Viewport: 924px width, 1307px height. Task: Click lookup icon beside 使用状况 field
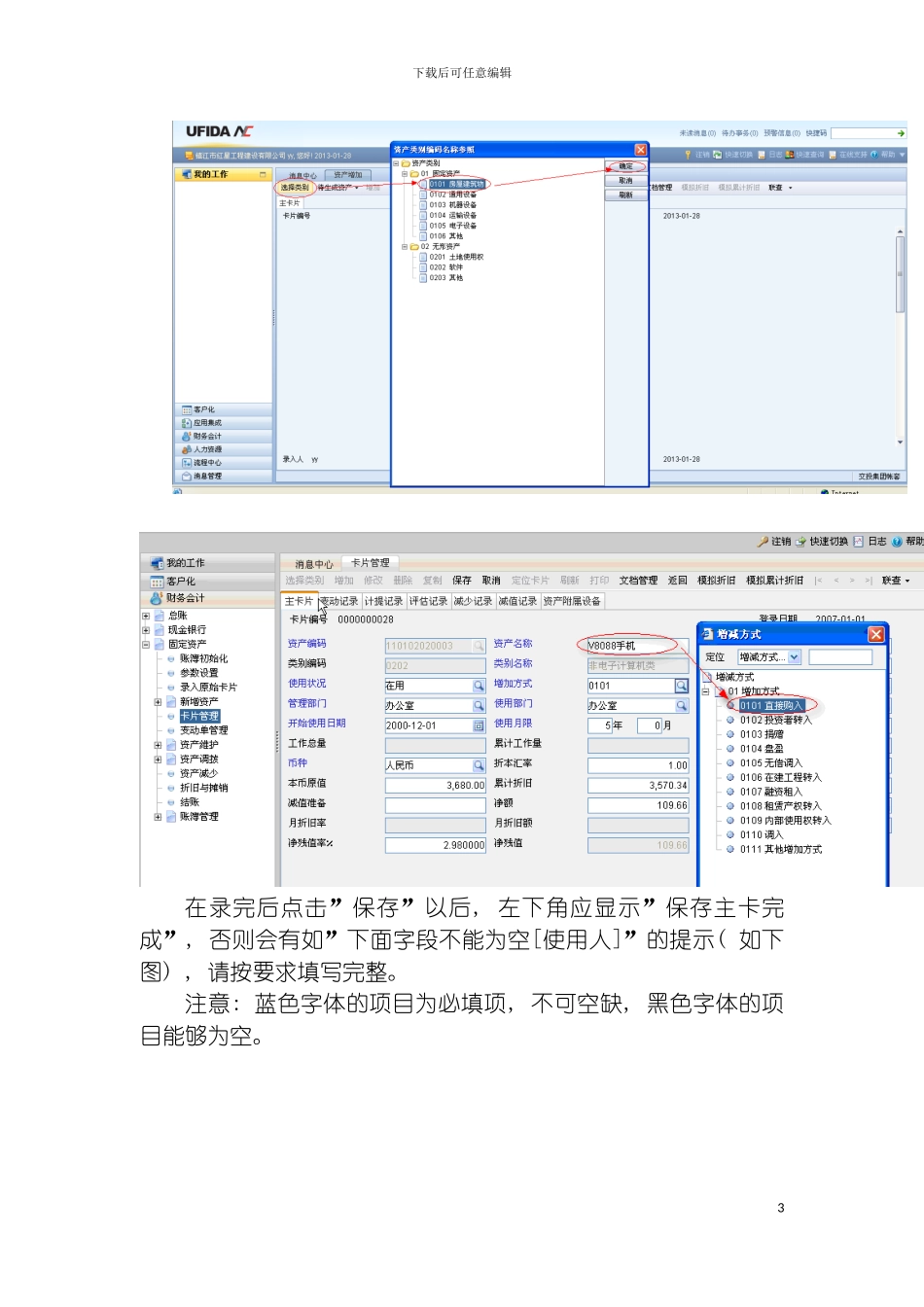pyautogui.click(x=479, y=686)
